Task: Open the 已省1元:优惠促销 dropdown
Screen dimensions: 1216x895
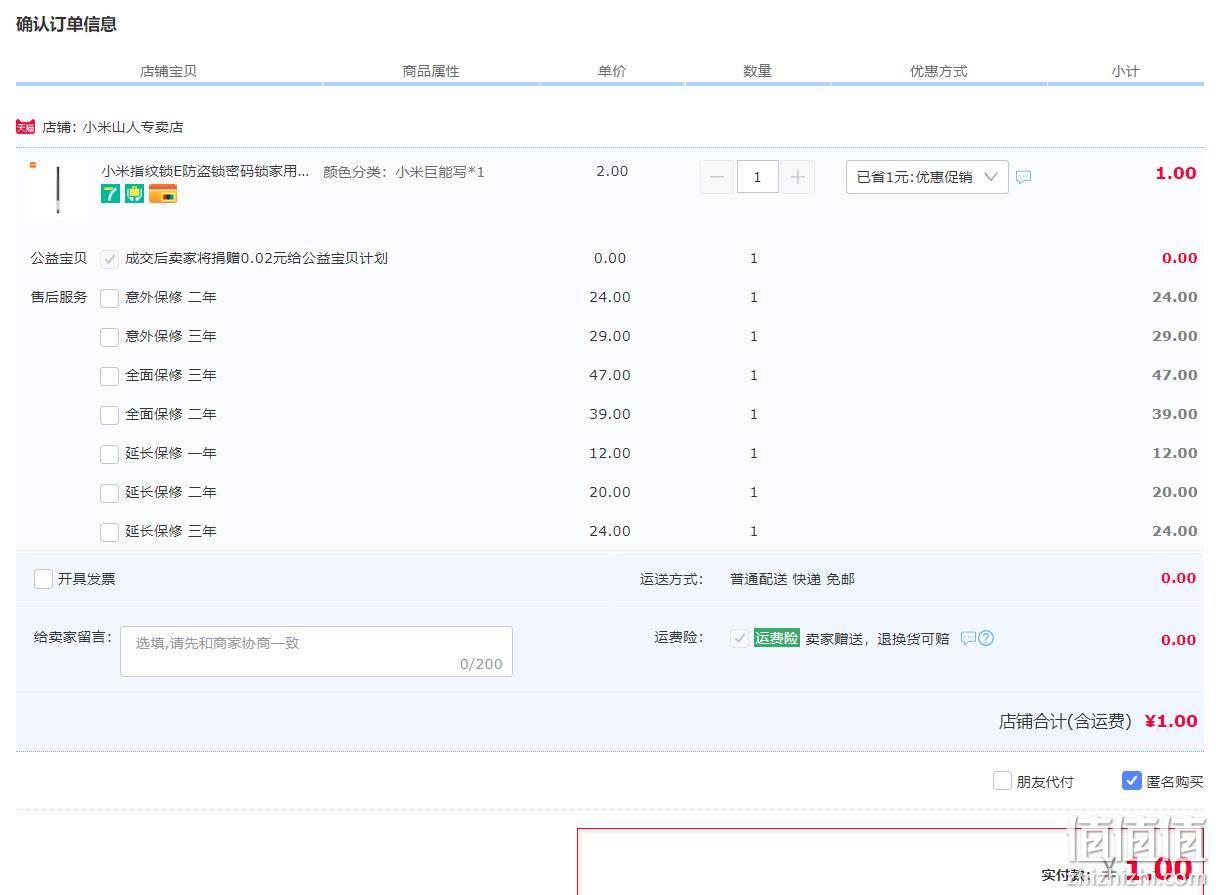Action: click(x=927, y=177)
